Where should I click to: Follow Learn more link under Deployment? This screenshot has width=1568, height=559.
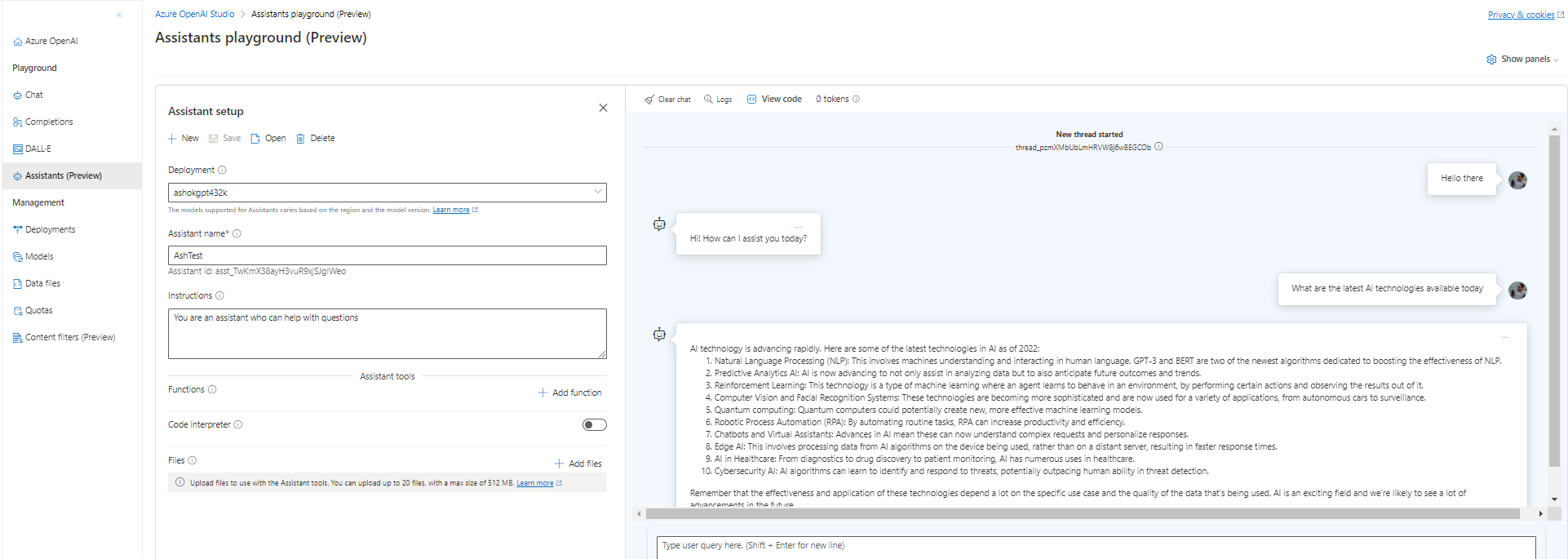click(451, 210)
